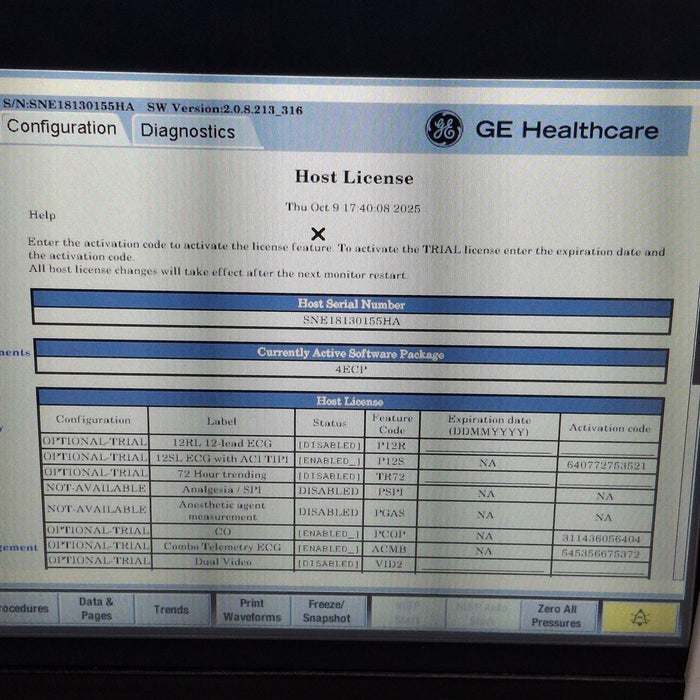Screen dimensions: 700x700
Task: Click feature code PCOP
Action: click(x=390, y=534)
